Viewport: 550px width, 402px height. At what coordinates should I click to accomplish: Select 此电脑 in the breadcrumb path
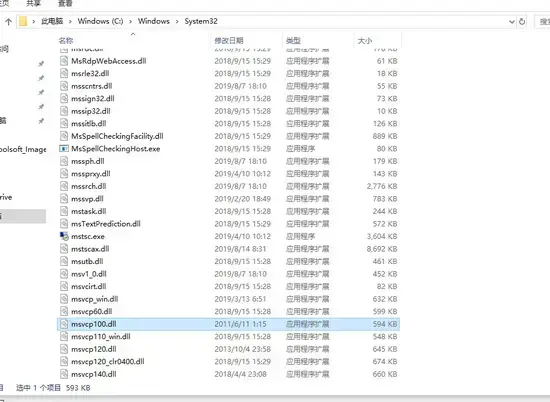point(52,21)
